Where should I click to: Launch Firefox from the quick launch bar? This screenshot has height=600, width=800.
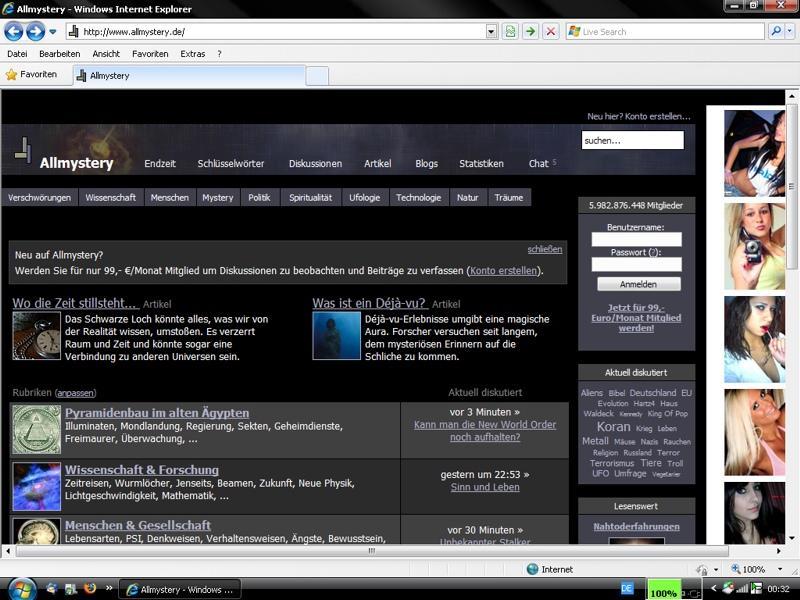(x=90, y=589)
